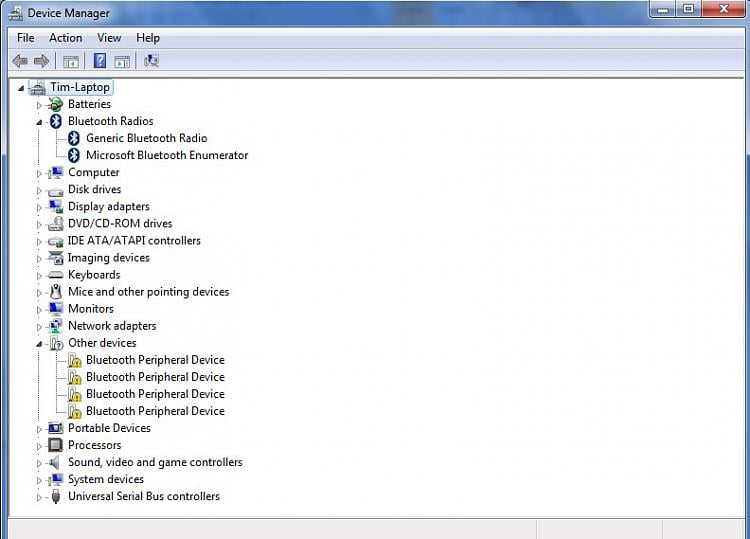Click the Other devices question mark icon
This screenshot has height=539, width=750.
(x=56, y=343)
